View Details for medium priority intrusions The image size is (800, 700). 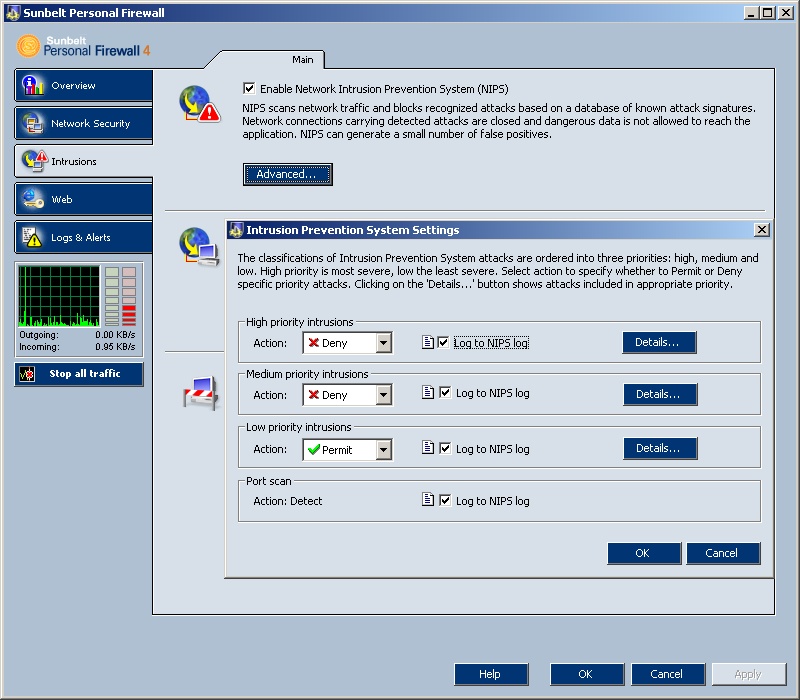click(x=659, y=395)
